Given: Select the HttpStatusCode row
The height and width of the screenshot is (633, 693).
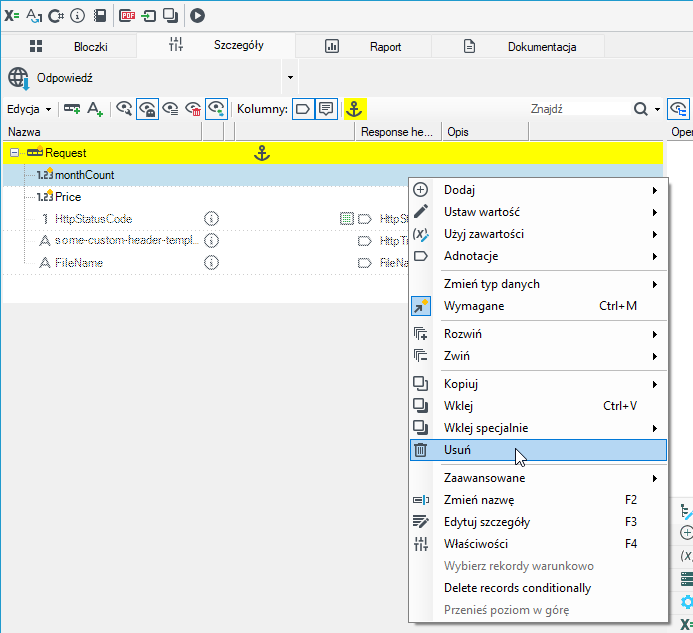Looking at the screenshot, I should pos(206,219).
